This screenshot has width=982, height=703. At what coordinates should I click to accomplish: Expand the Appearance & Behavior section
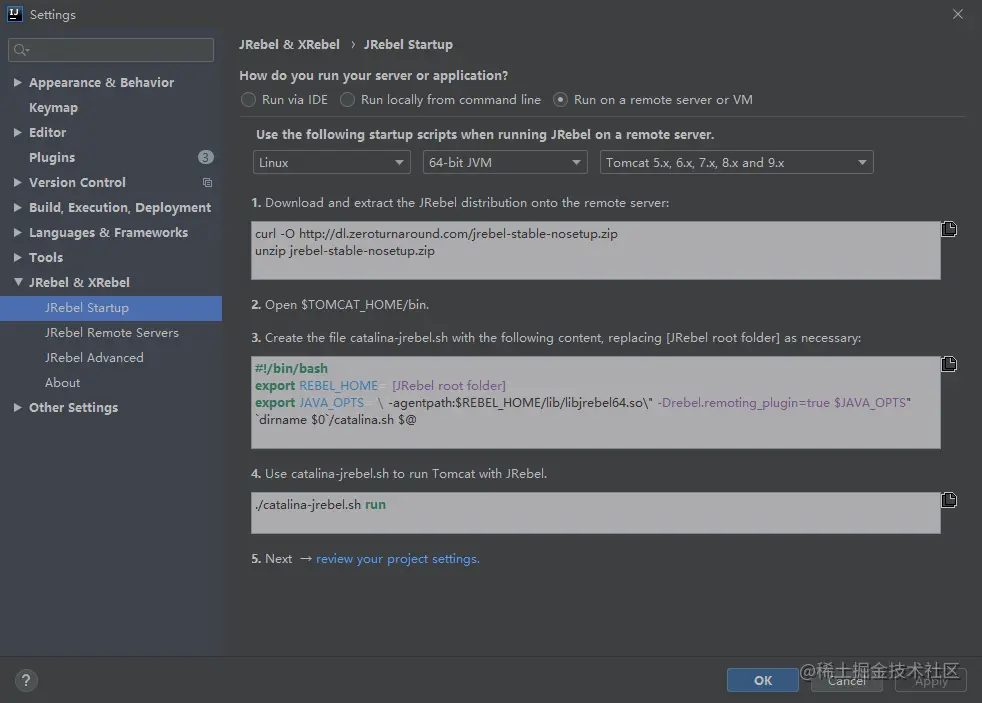(18, 82)
